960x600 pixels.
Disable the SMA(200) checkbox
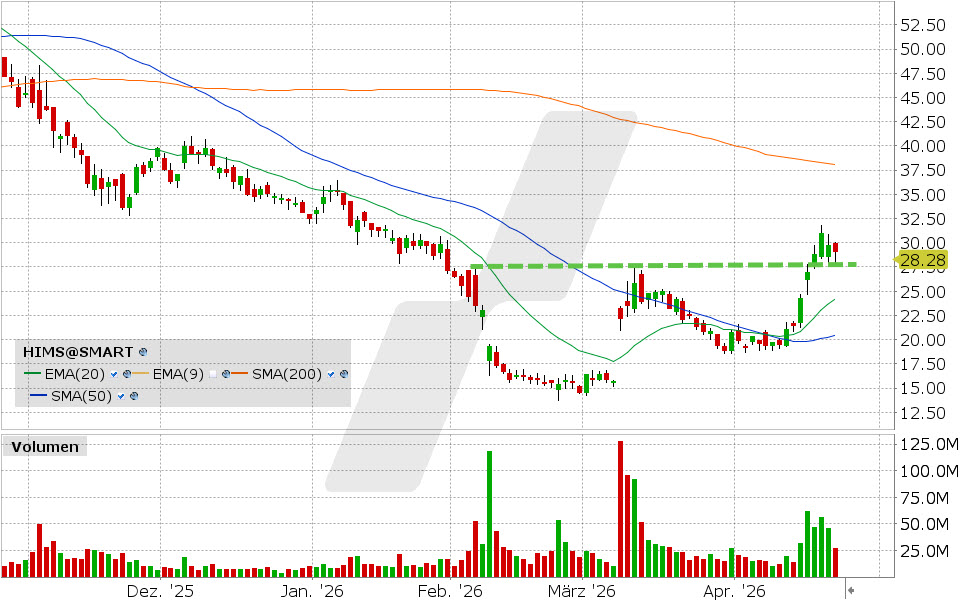coord(330,374)
